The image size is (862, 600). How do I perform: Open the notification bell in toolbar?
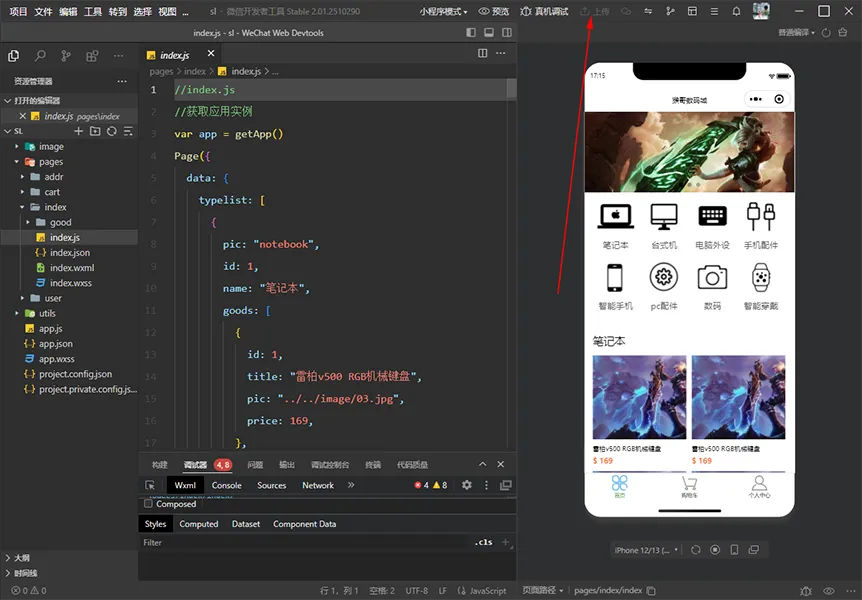pos(736,11)
